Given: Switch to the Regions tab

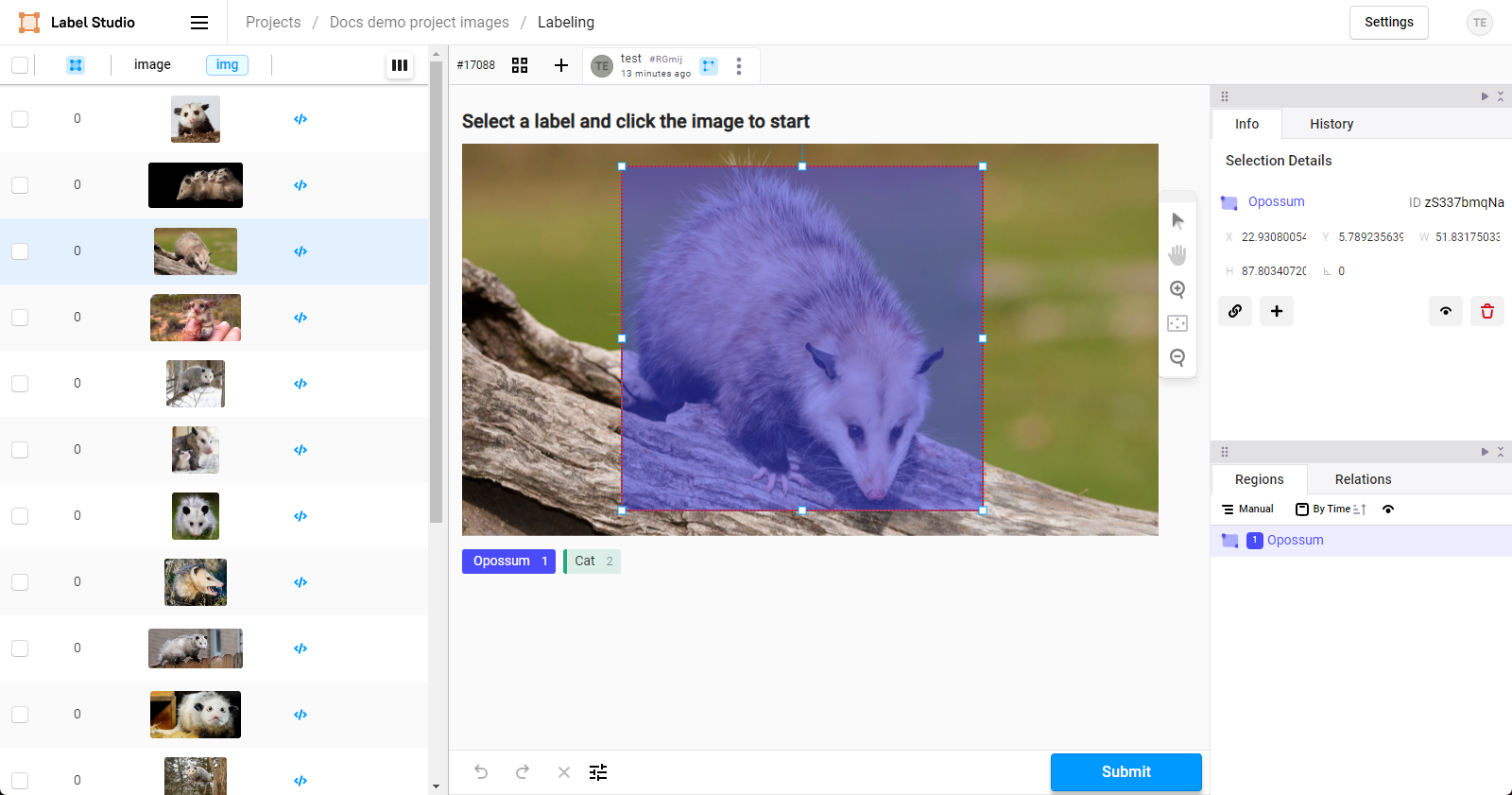Looking at the screenshot, I should pyautogui.click(x=1259, y=479).
